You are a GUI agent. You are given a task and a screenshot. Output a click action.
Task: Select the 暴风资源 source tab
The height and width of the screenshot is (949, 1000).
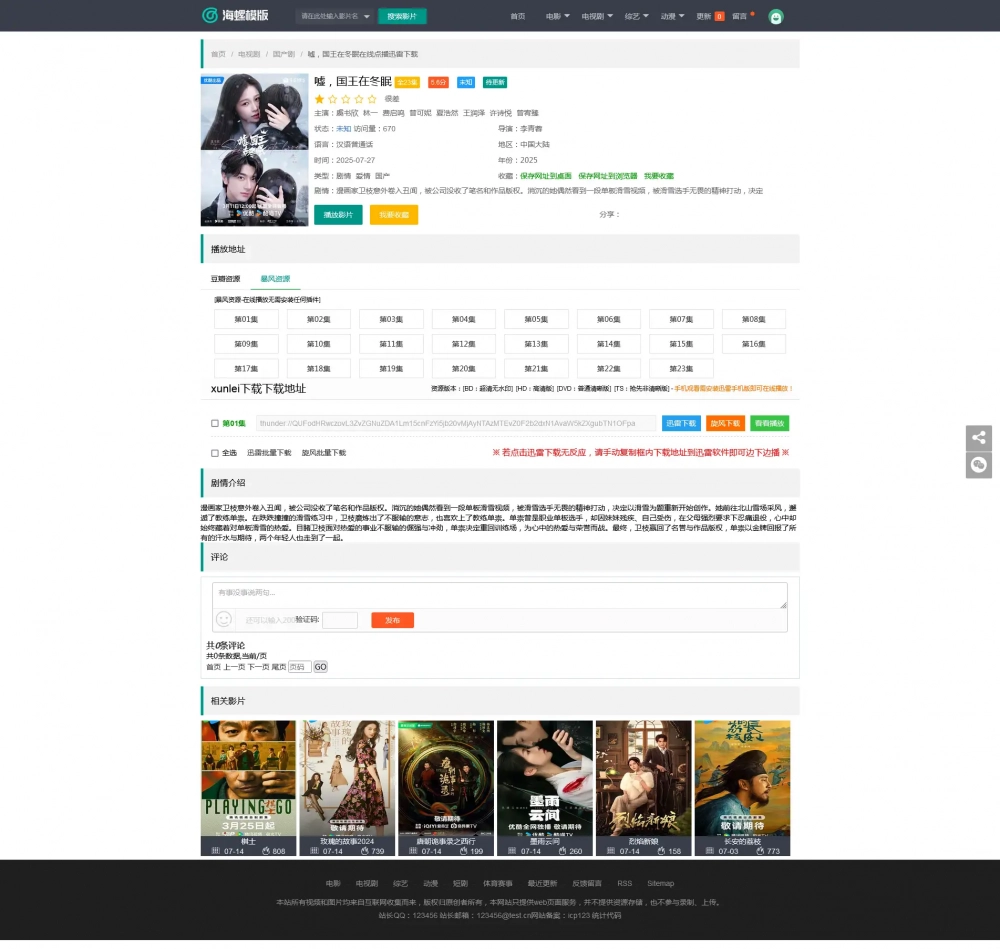[x=275, y=279]
